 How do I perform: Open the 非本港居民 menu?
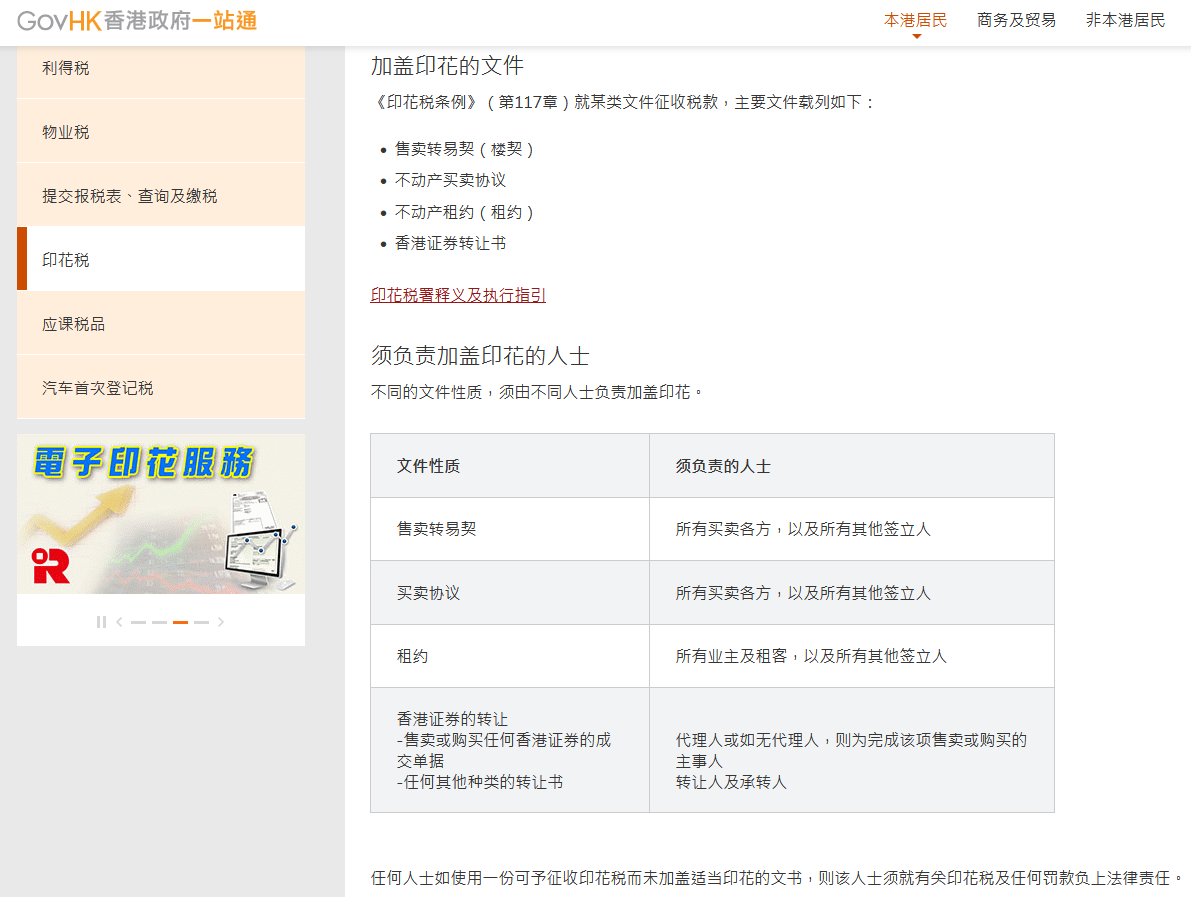pos(1124,18)
